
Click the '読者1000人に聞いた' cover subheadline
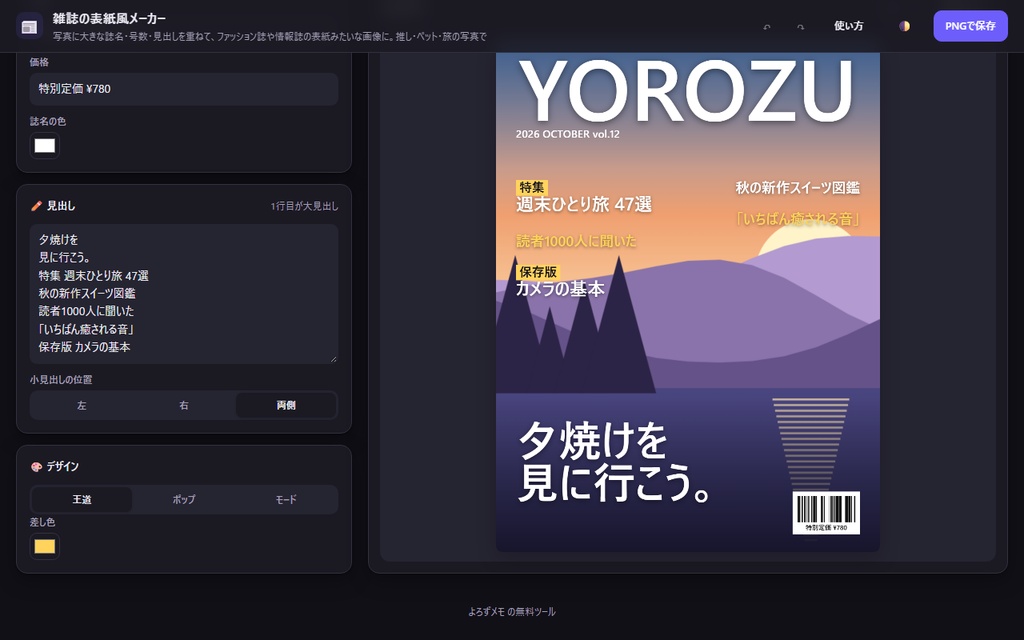(x=576, y=241)
